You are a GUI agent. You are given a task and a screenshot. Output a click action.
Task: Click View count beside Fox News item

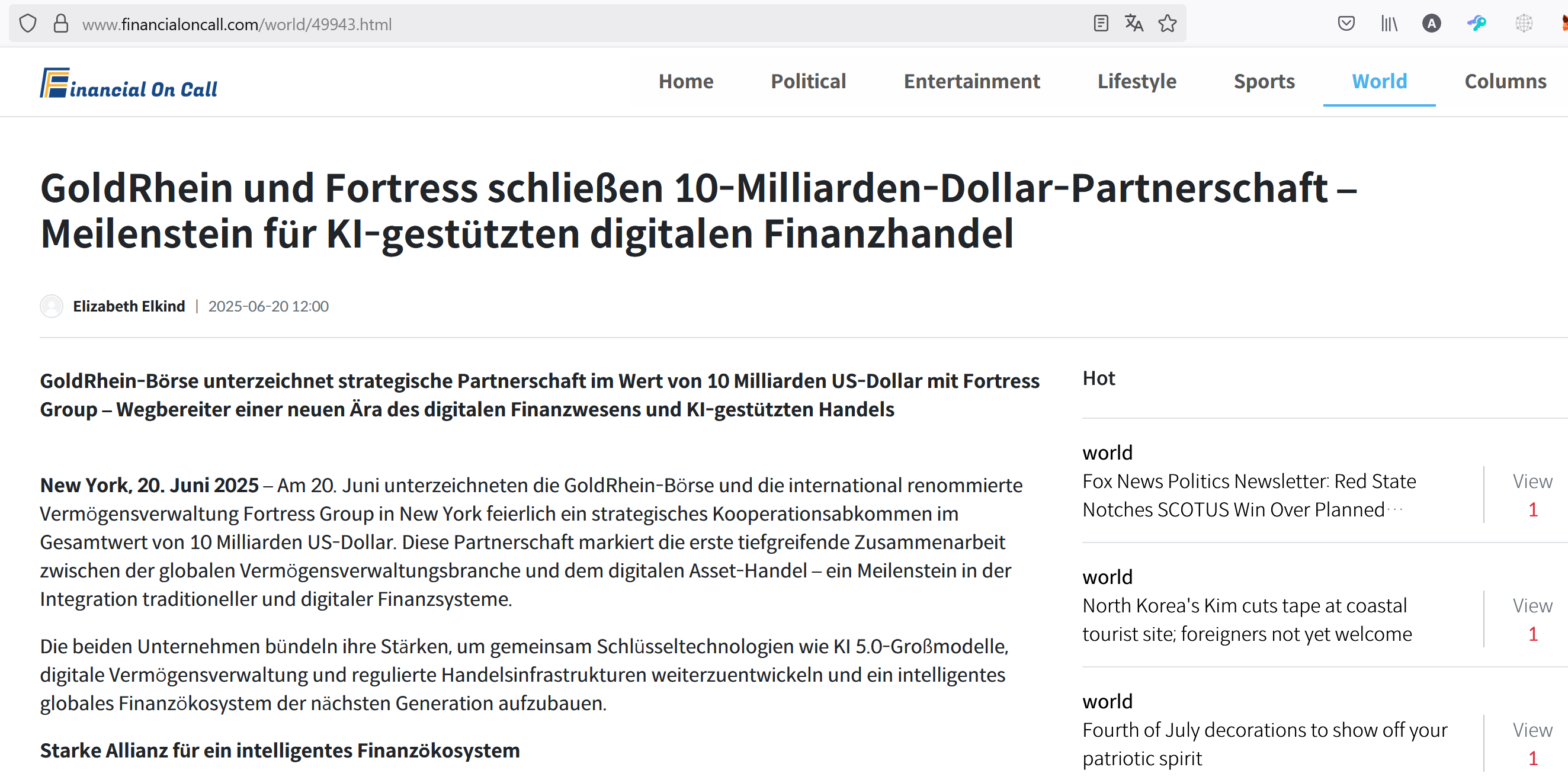[x=1532, y=495]
